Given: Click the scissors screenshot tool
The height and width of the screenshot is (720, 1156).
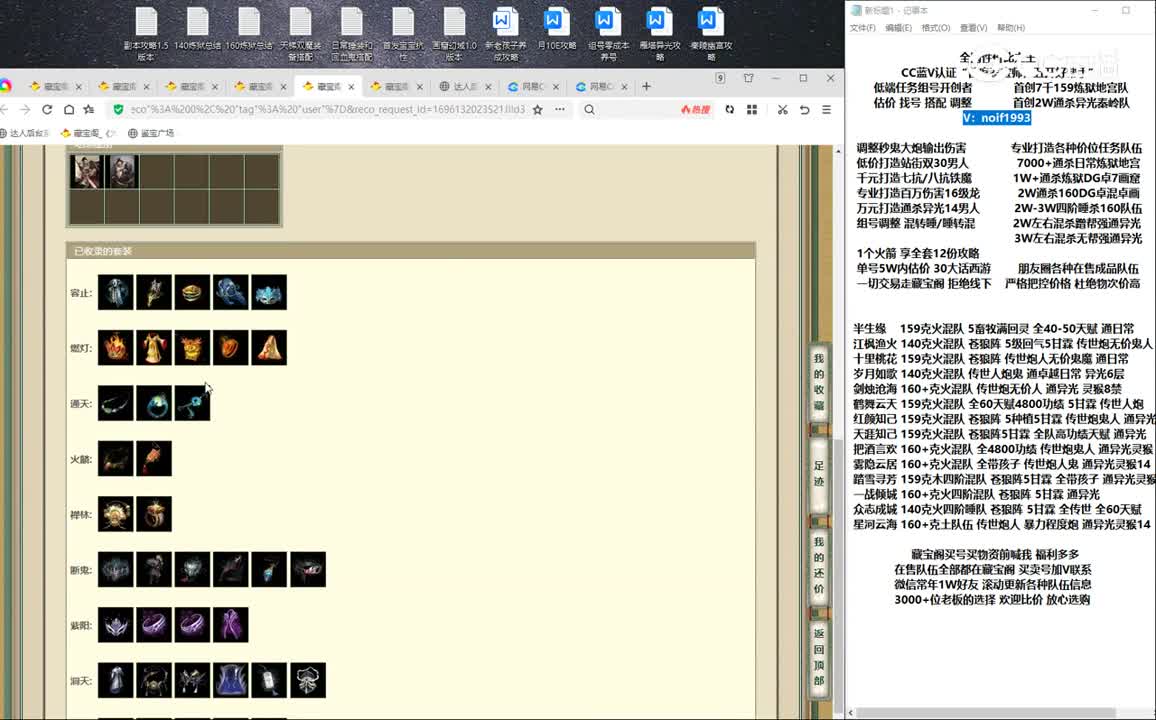Looking at the screenshot, I should click(x=782, y=109).
